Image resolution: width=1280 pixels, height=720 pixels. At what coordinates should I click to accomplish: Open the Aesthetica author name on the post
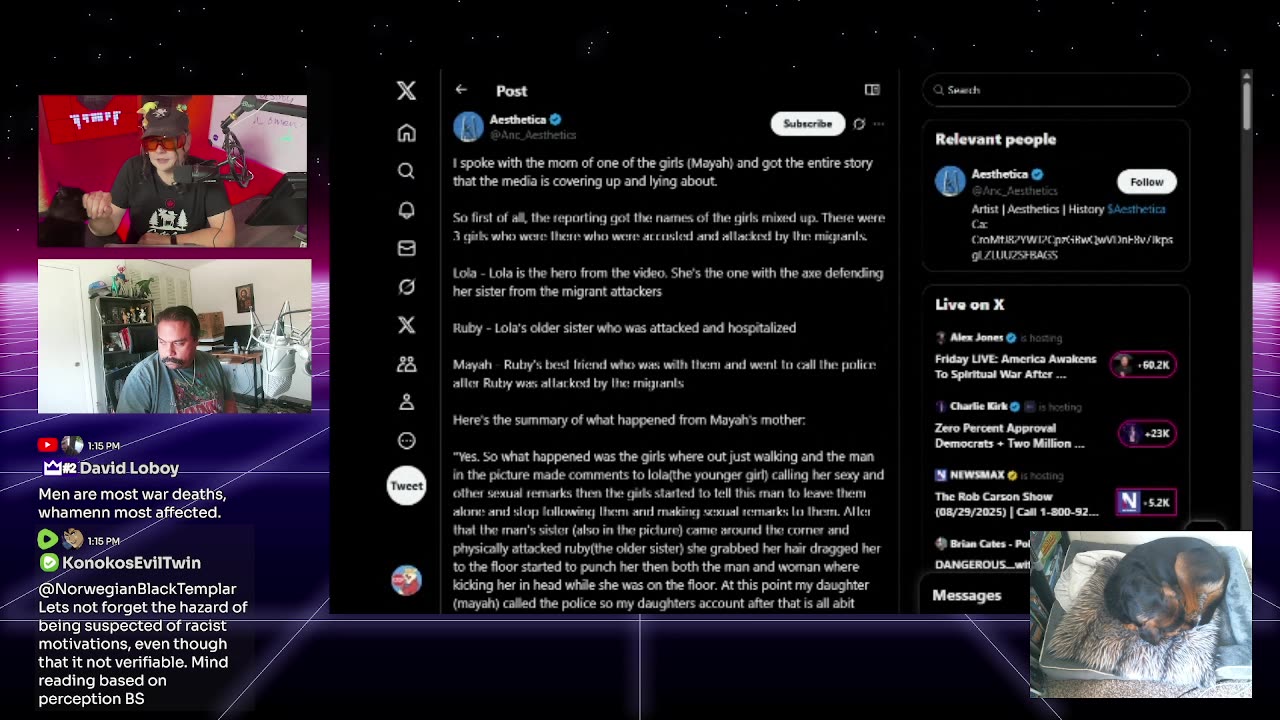pyautogui.click(x=518, y=119)
